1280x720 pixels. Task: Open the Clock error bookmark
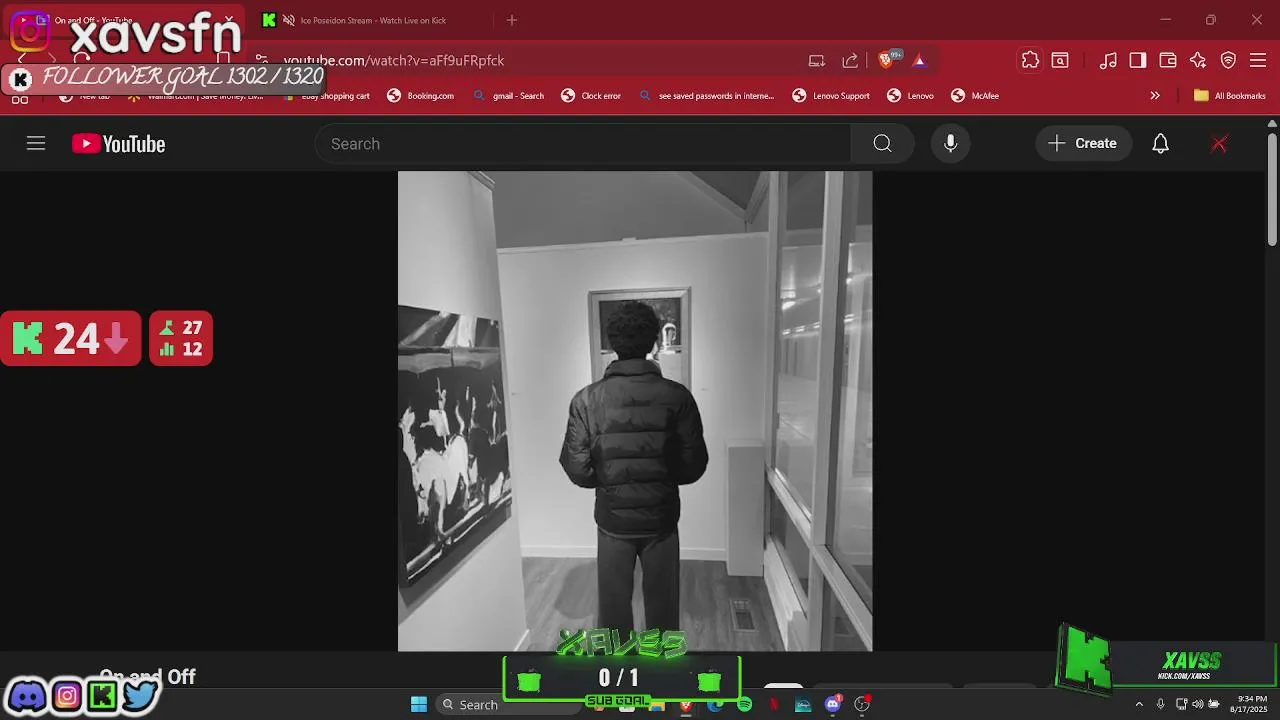591,96
